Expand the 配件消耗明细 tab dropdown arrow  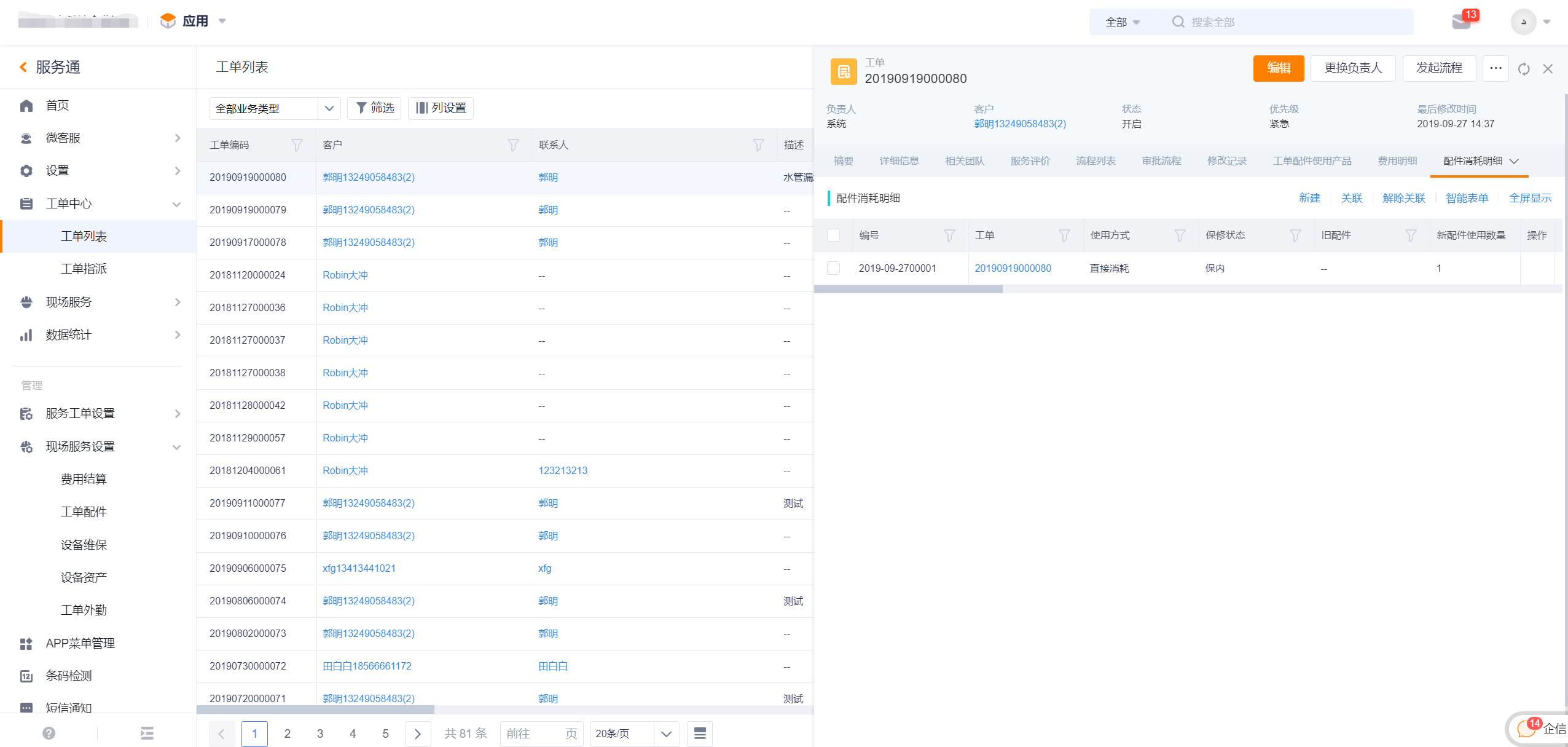click(x=1514, y=162)
